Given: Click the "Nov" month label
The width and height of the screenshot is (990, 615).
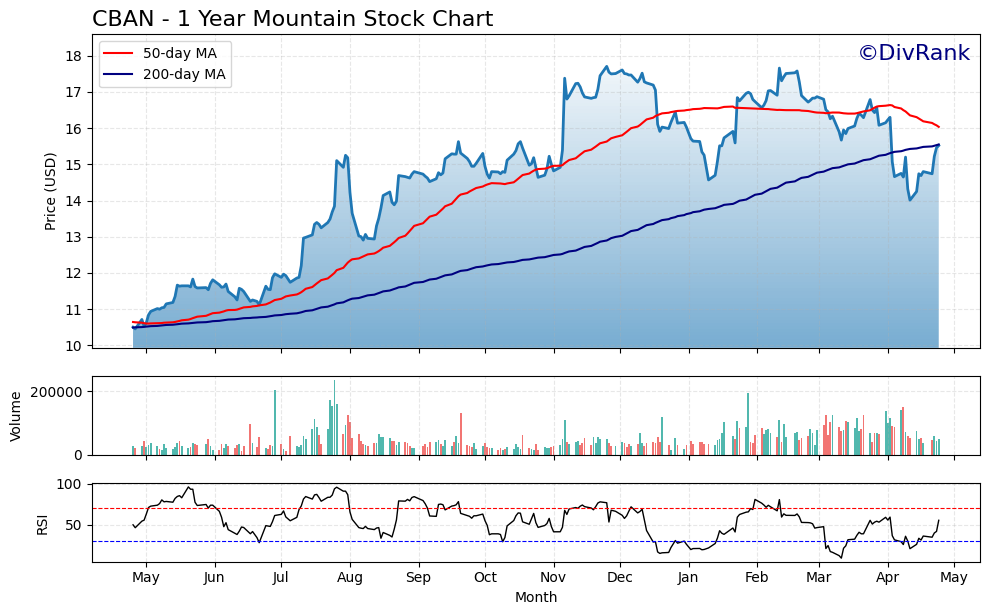Looking at the screenshot, I should tap(553, 578).
